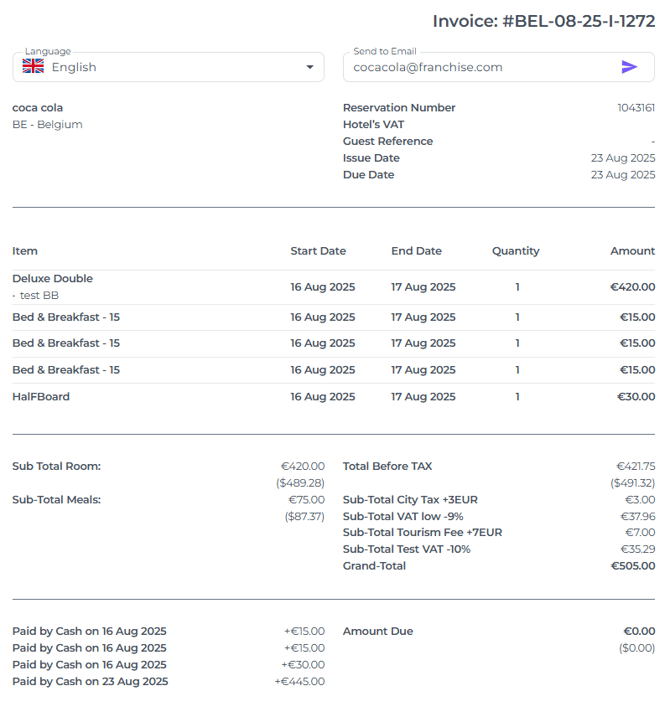Image resolution: width=670 pixels, height=722 pixels.
Task: Click the coca cola company name
Action: click(x=38, y=108)
